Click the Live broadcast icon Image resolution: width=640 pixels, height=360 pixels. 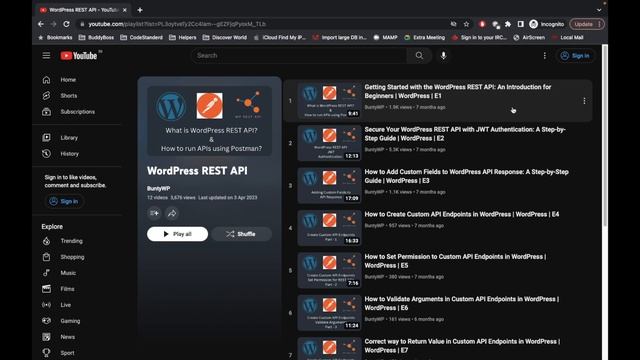[x=47, y=304]
